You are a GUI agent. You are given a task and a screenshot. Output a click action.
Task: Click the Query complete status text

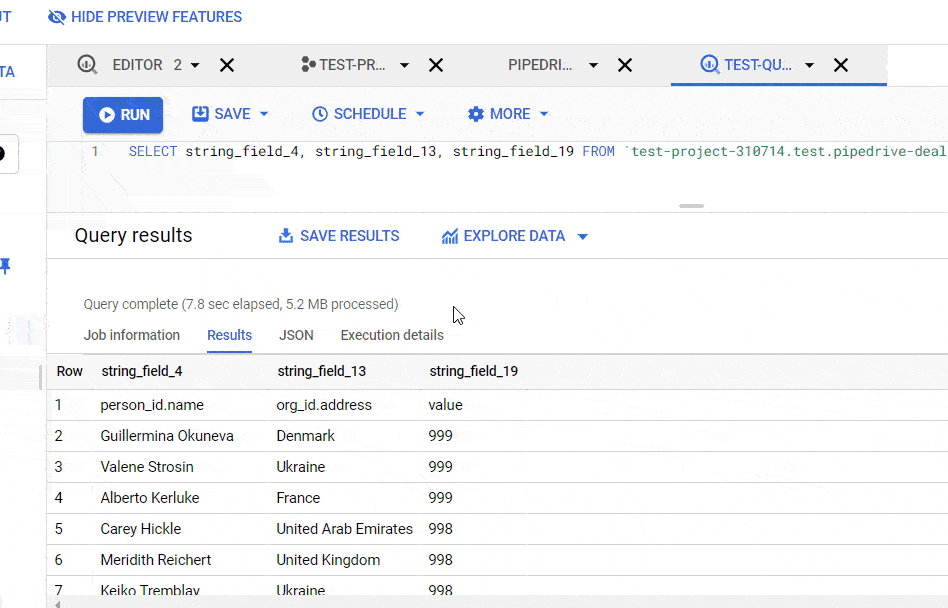pyautogui.click(x=241, y=304)
